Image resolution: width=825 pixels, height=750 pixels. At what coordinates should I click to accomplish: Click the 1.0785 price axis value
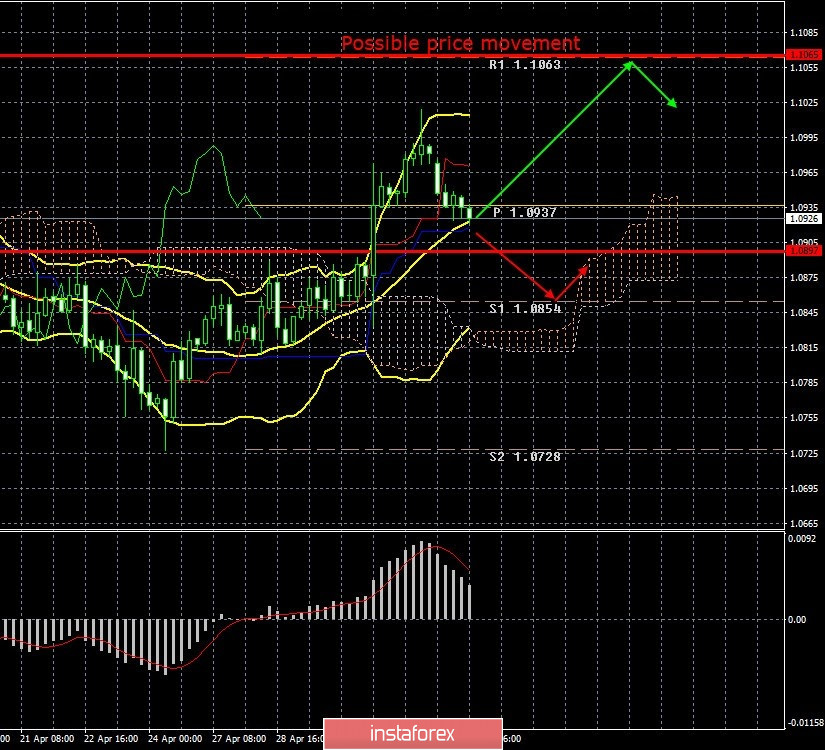804,383
